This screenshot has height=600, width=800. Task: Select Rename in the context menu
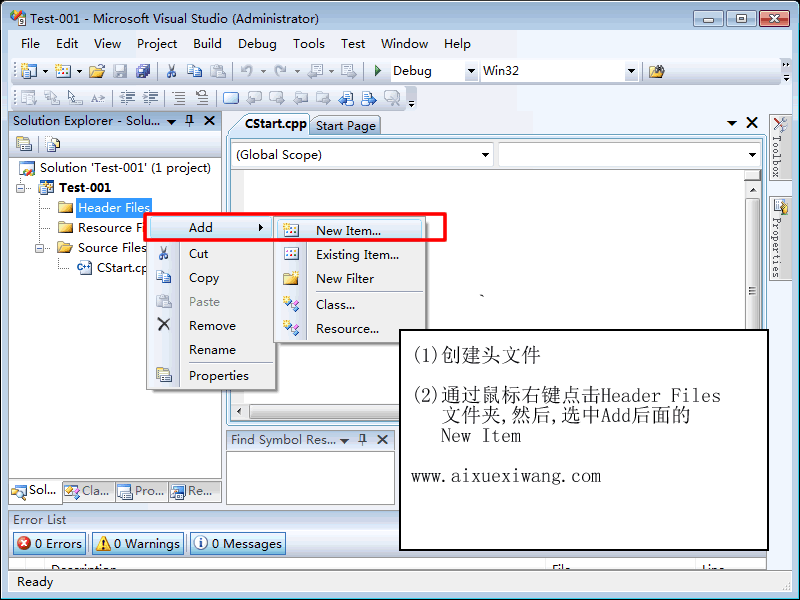[x=212, y=350]
